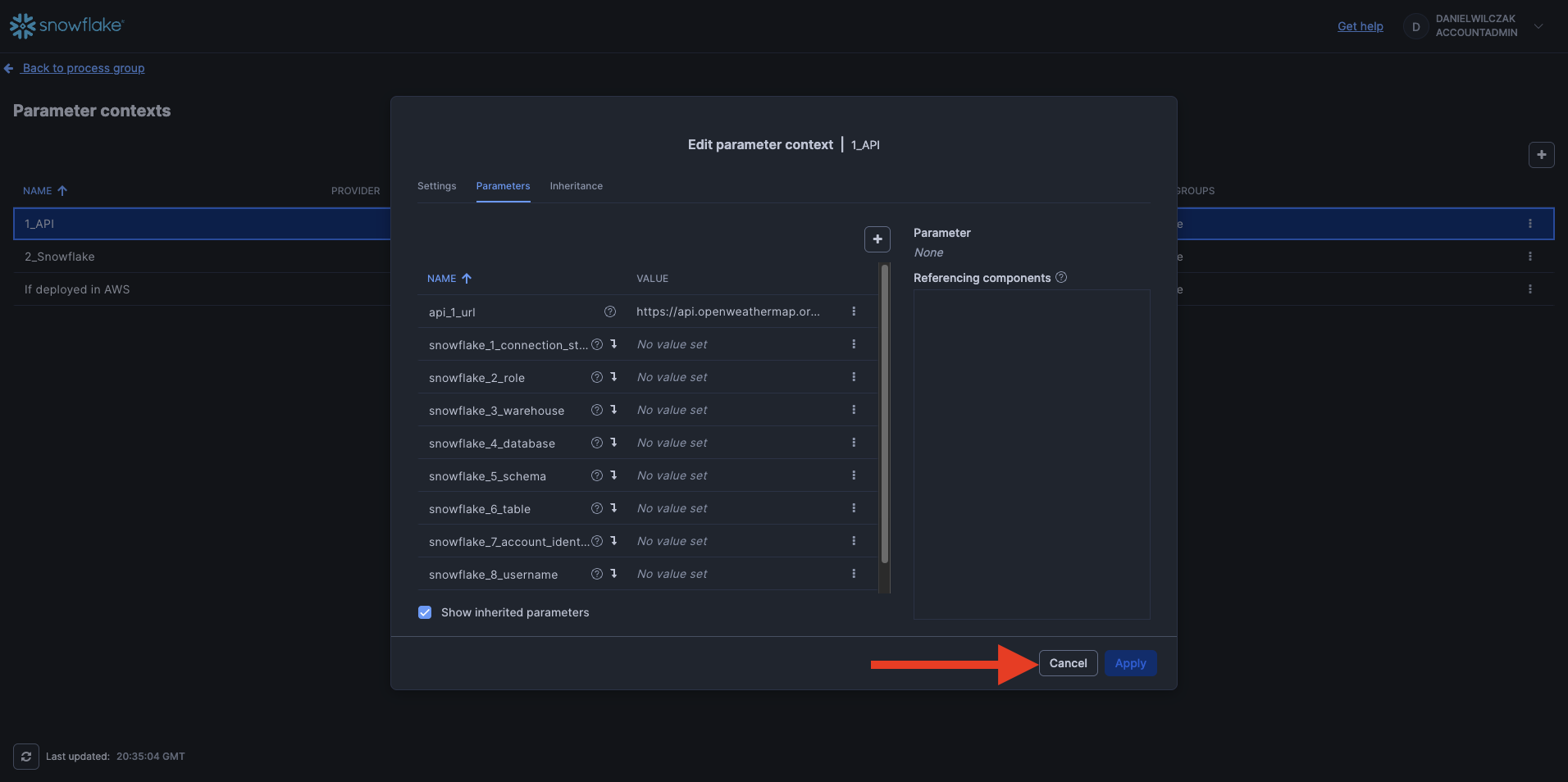This screenshot has width=1568, height=782.
Task: Click inherited arrow icon for snowflake_2_role
Action: pyautogui.click(x=613, y=377)
